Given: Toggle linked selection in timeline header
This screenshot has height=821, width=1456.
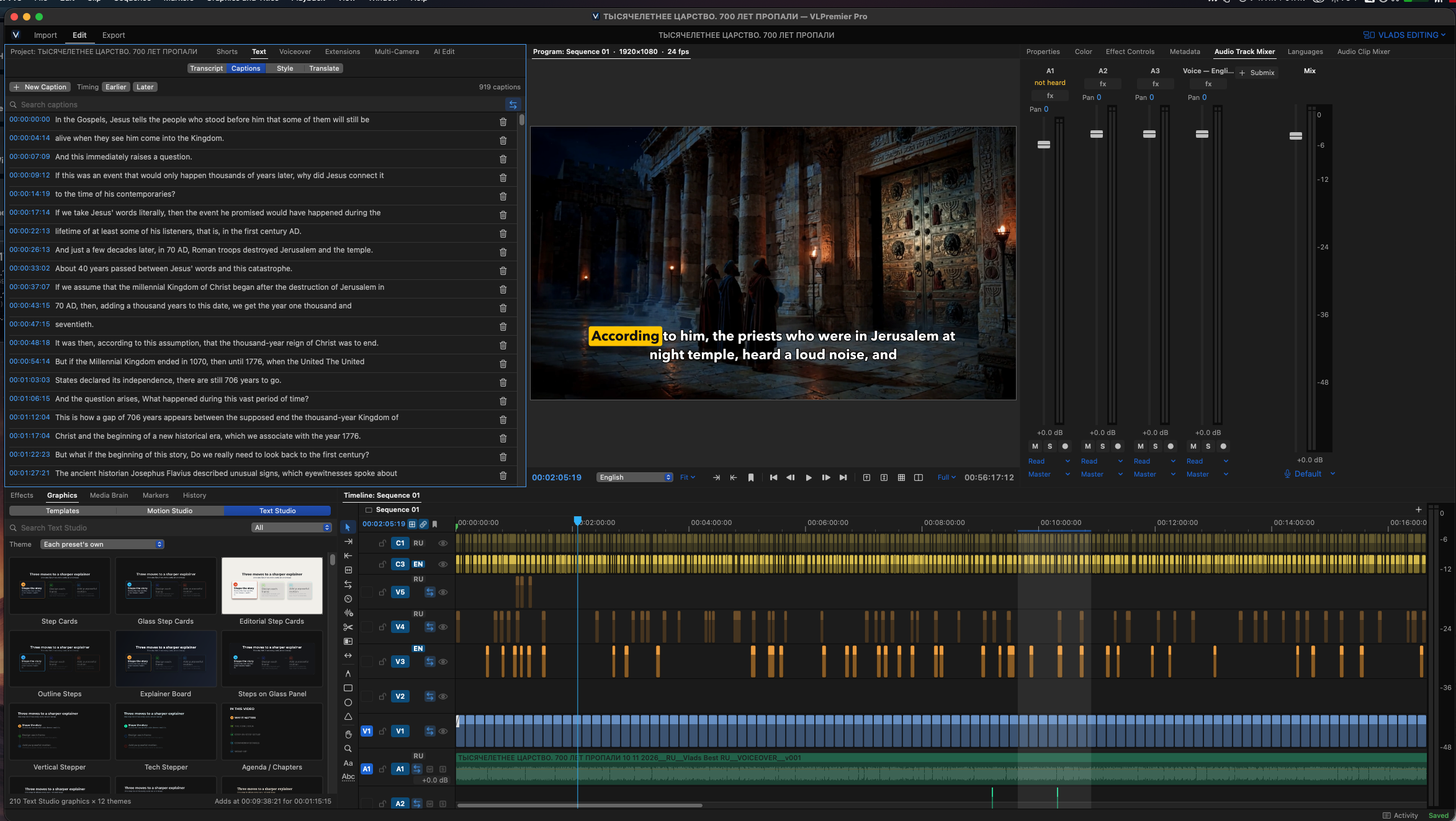Looking at the screenshot, I should coord(423,524).
